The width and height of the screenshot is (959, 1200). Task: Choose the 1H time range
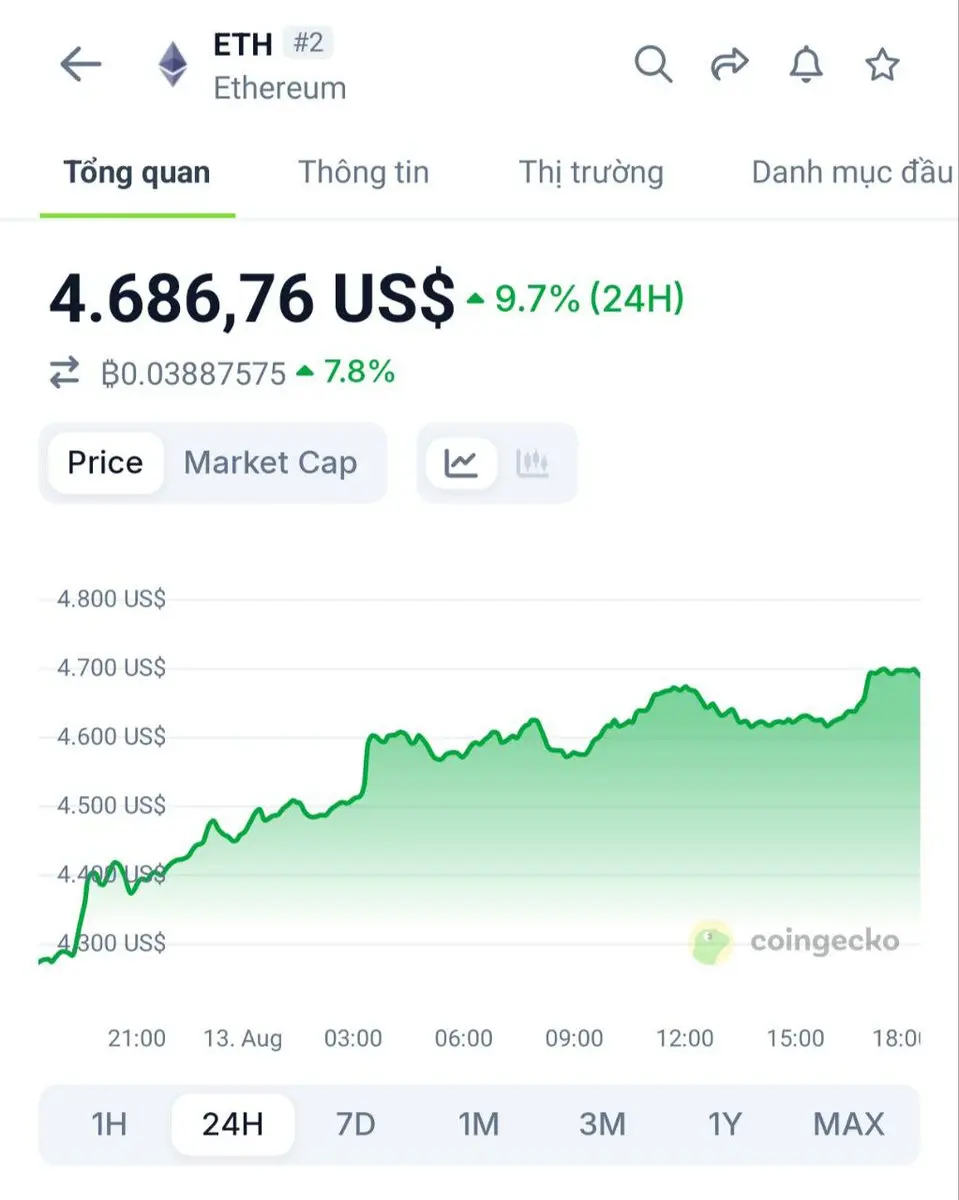[x=109, y=1124]
